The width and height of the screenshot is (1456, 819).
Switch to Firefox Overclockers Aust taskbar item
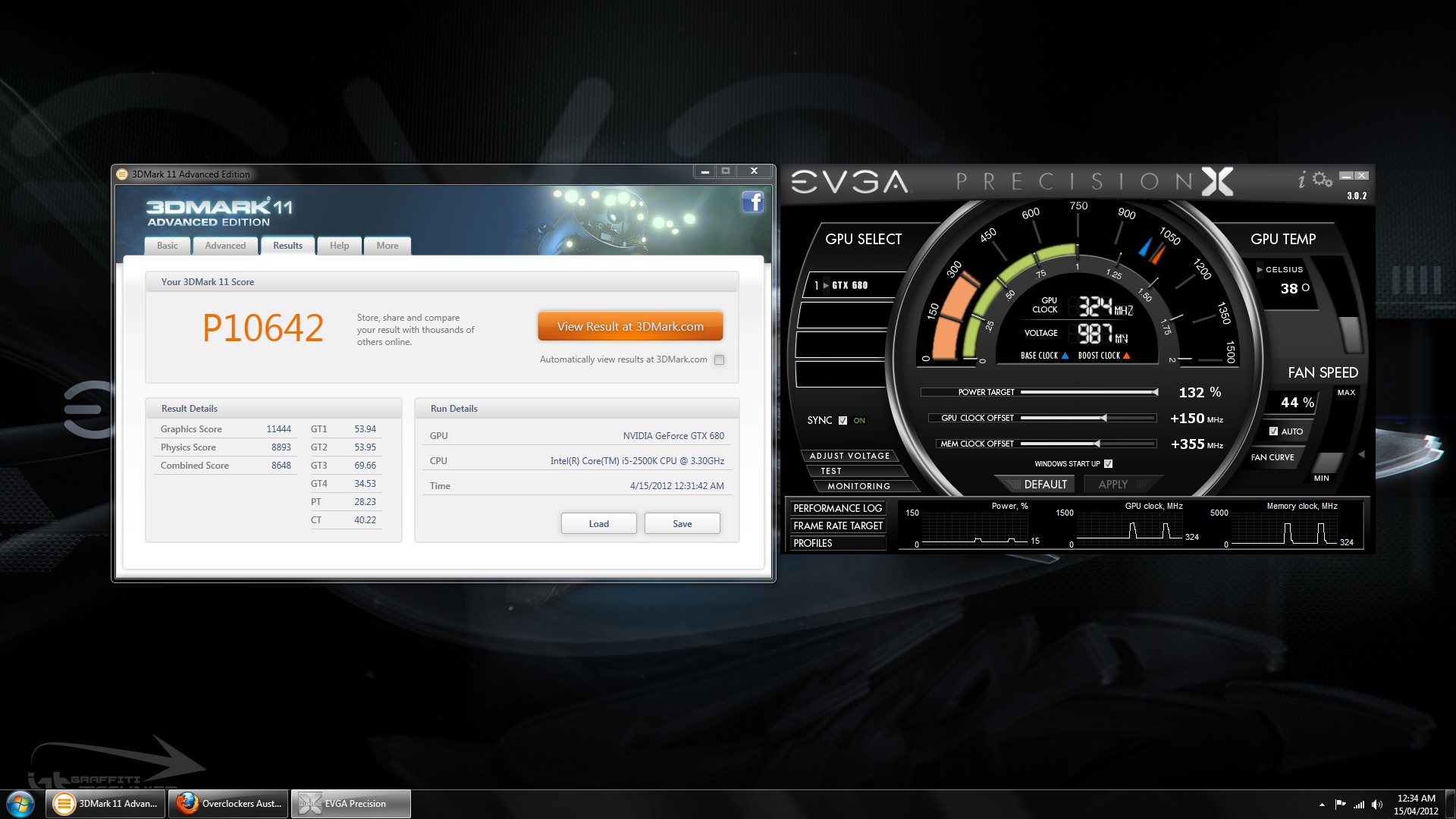(228, 804)
